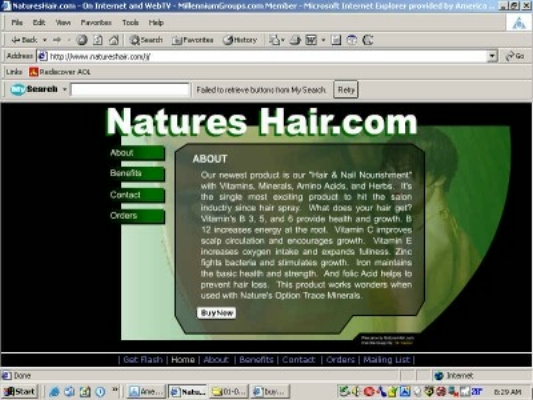533x400 pixels.
Task: Click the first system tray icon
Action: (344, 392)
